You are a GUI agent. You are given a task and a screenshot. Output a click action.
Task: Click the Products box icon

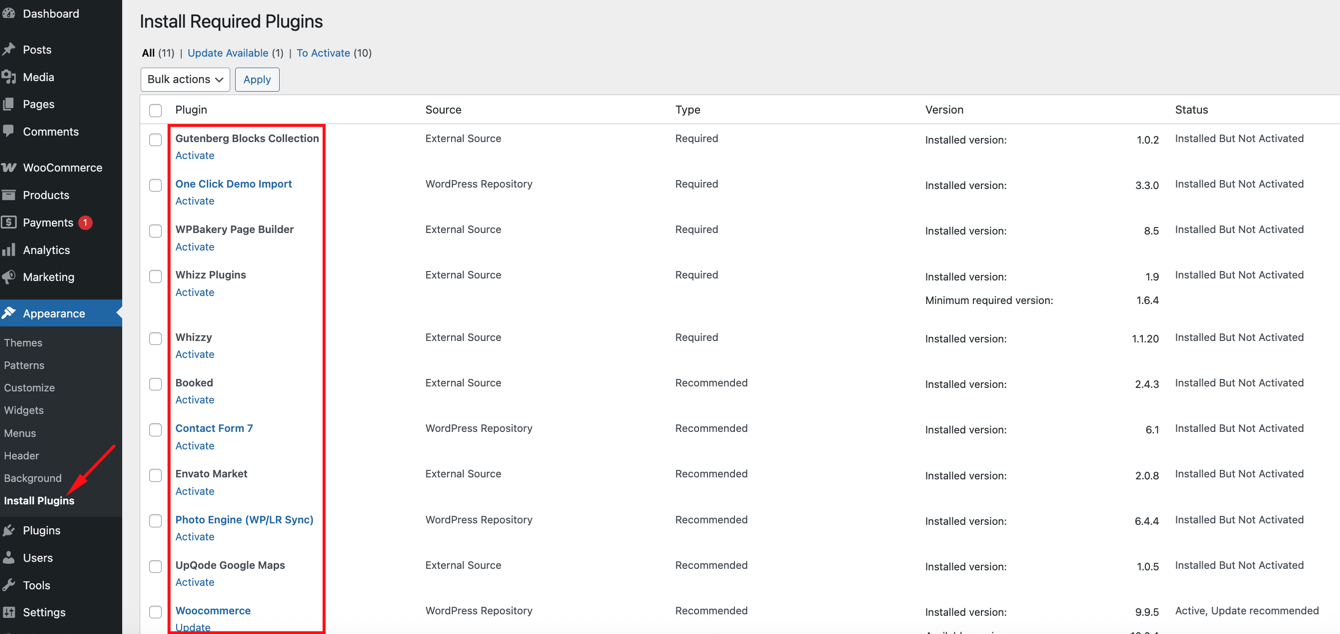pos(9,195)
